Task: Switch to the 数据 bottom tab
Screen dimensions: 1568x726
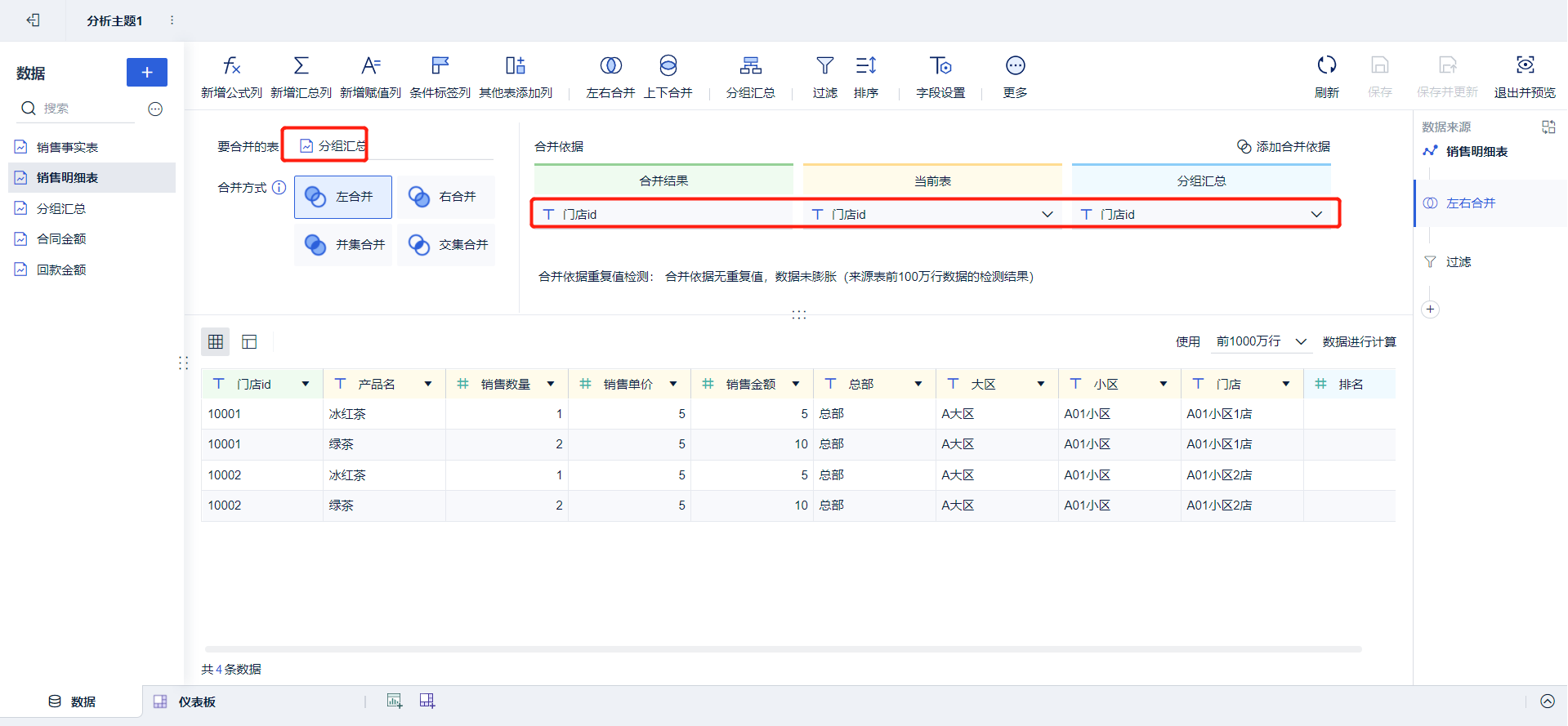Action: tap(72, 702)
